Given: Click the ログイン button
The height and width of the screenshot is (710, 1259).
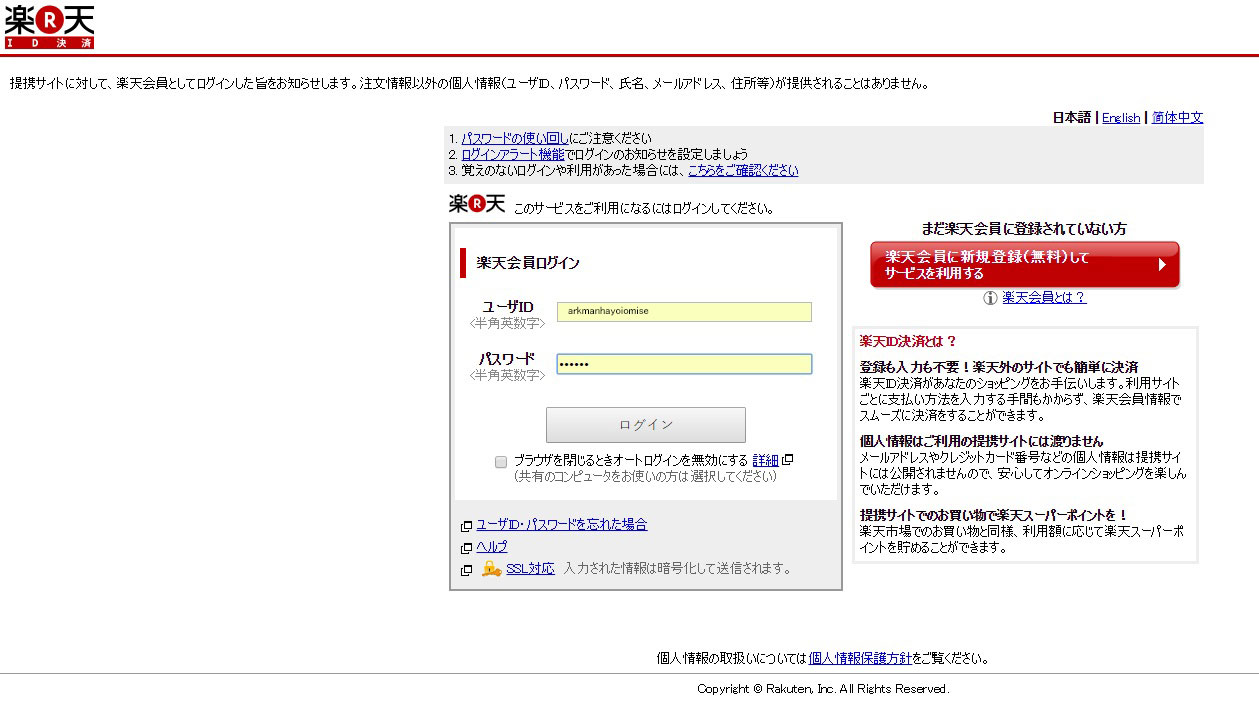Looking at the screenshot, I should 646,425.
